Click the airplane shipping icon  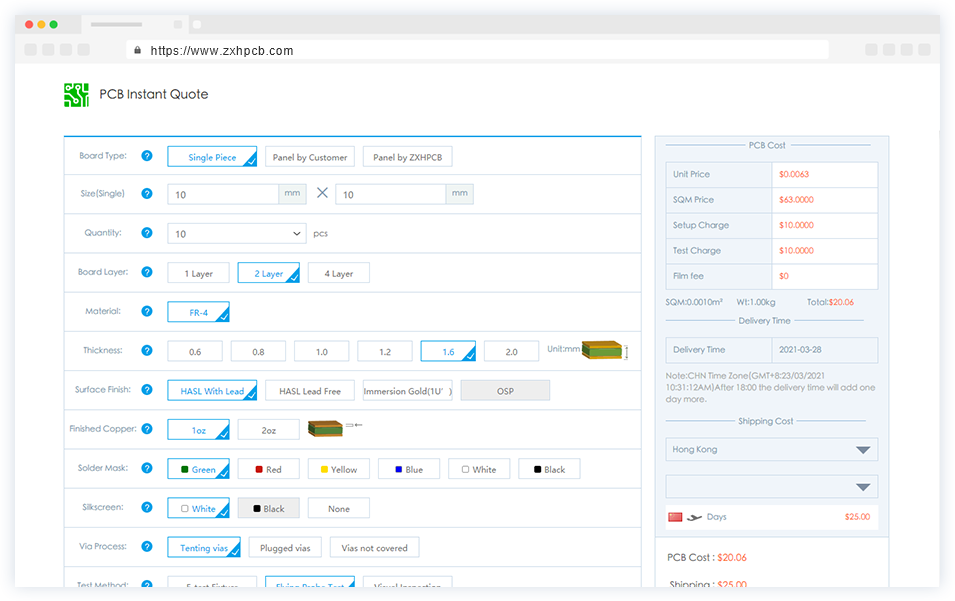(694, 518)
